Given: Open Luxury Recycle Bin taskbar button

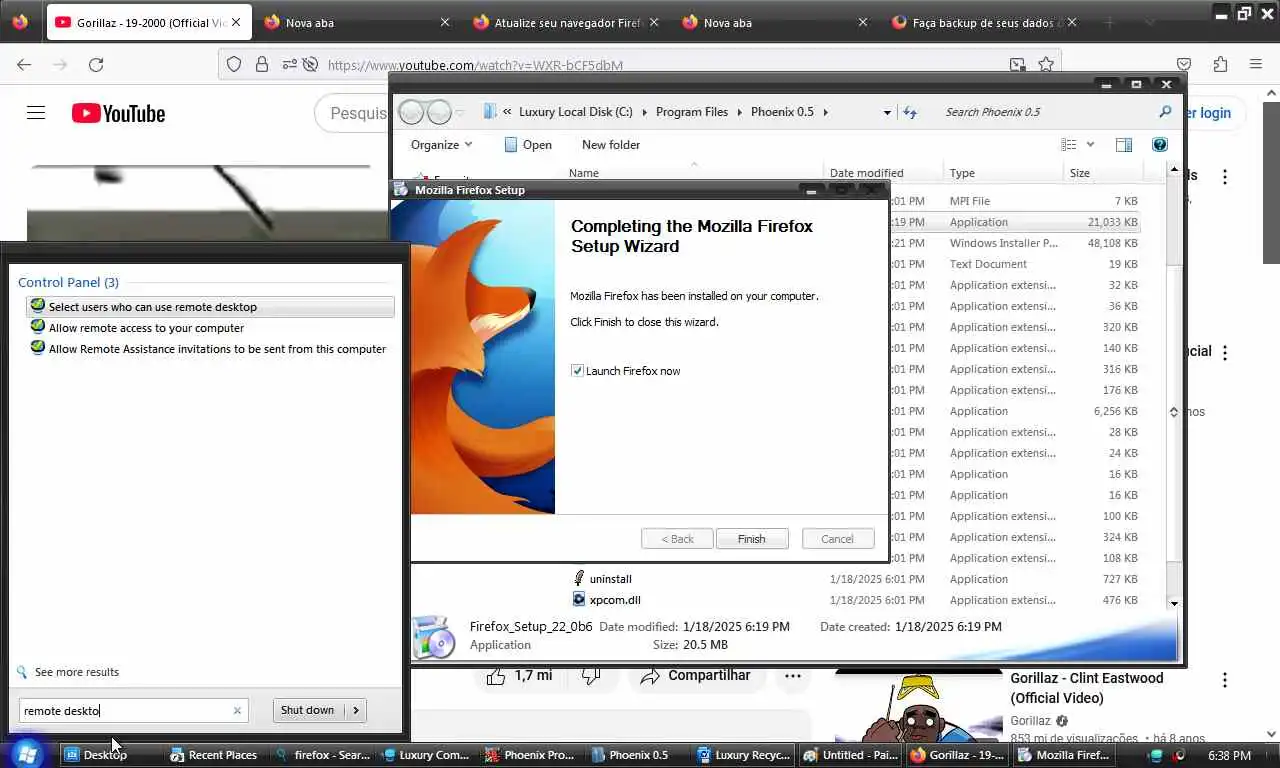Looking at the screenshot, I should pyautogui.click(x=744, y=755).
